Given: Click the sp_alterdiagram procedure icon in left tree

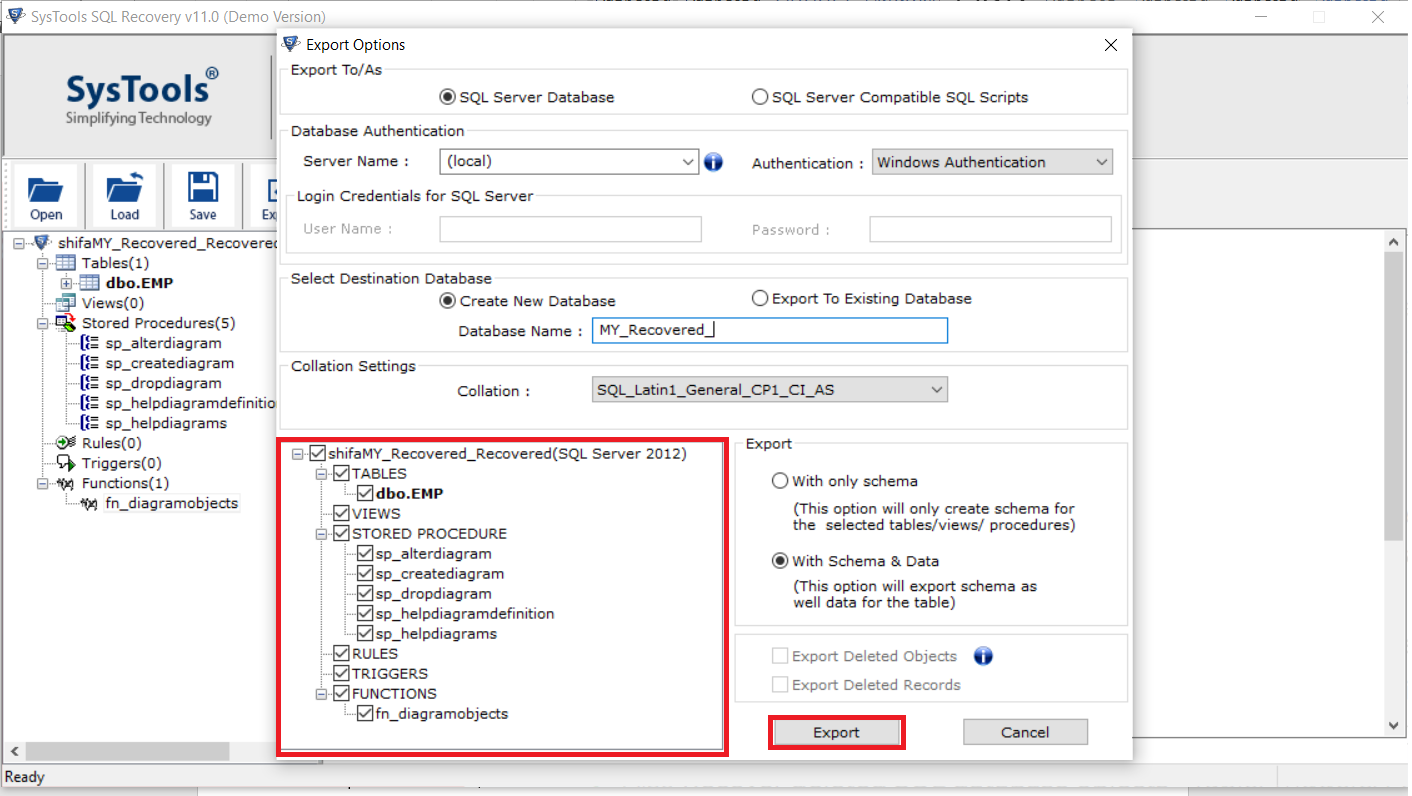Looking at the screenshot, I should tap(89, 343).
